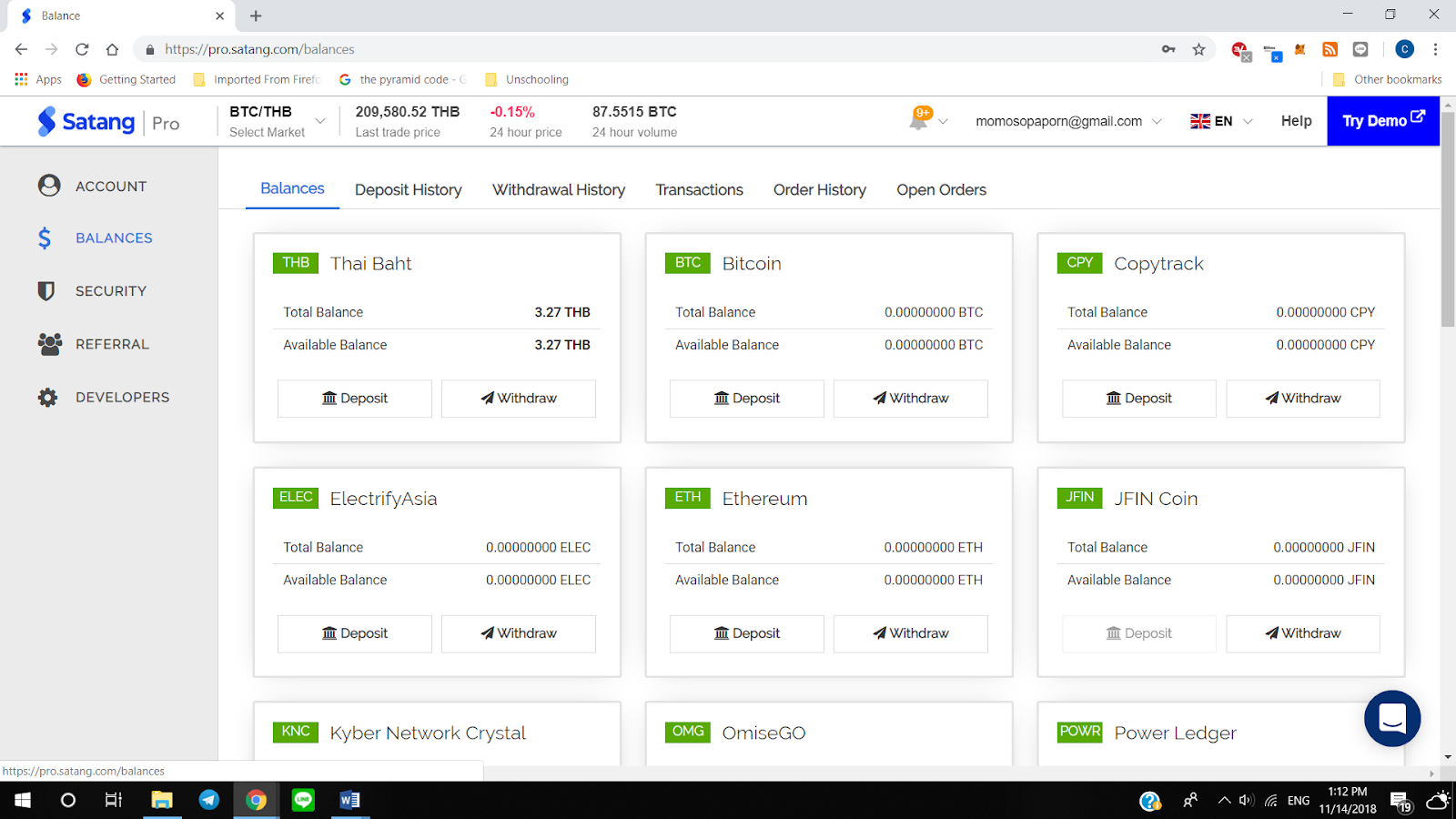Click the Developers gear icon in sidebar
The image size is (1456, 819).
click(47, 398)
